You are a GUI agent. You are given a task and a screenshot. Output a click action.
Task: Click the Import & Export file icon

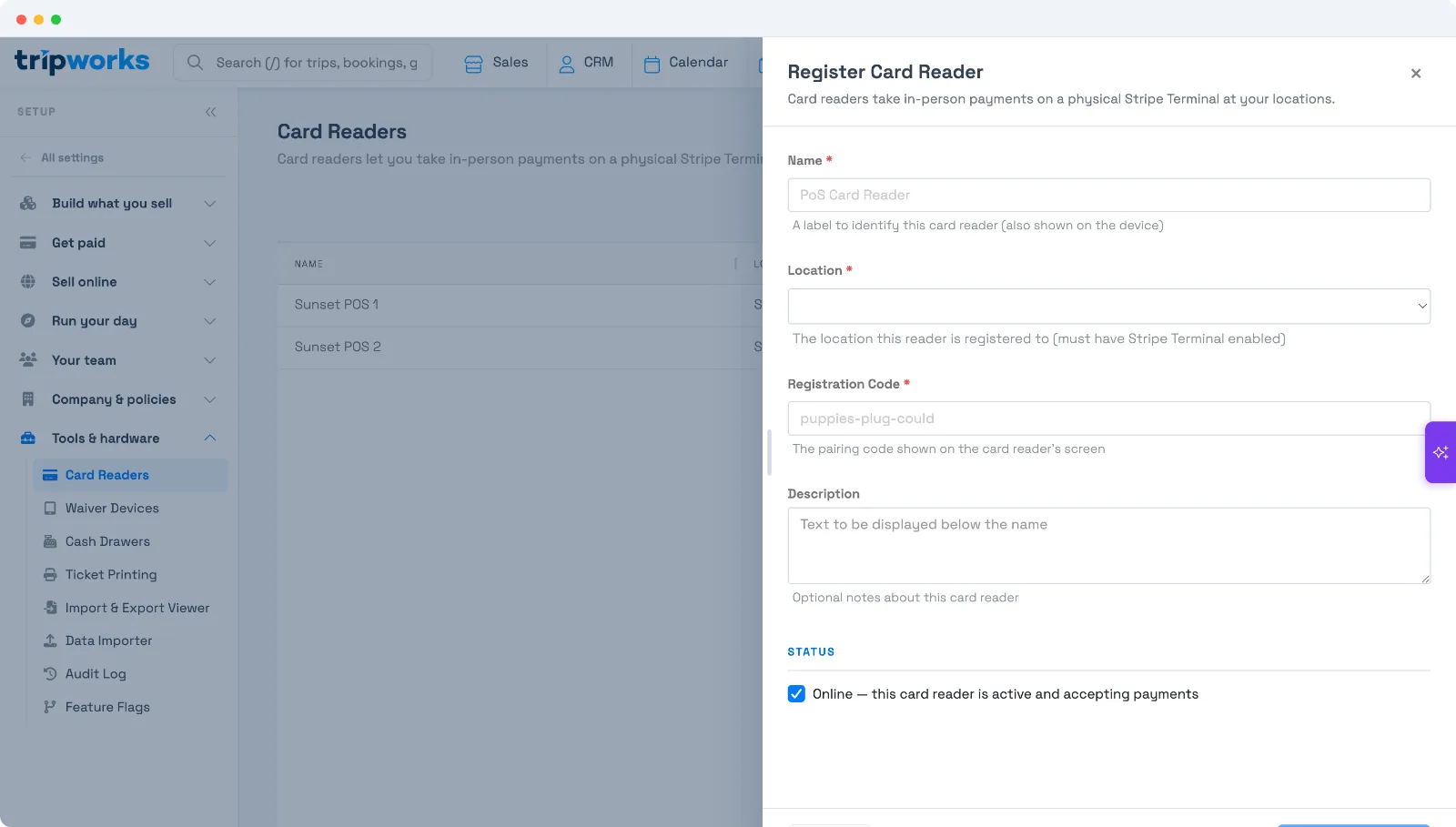pos(51,608)
